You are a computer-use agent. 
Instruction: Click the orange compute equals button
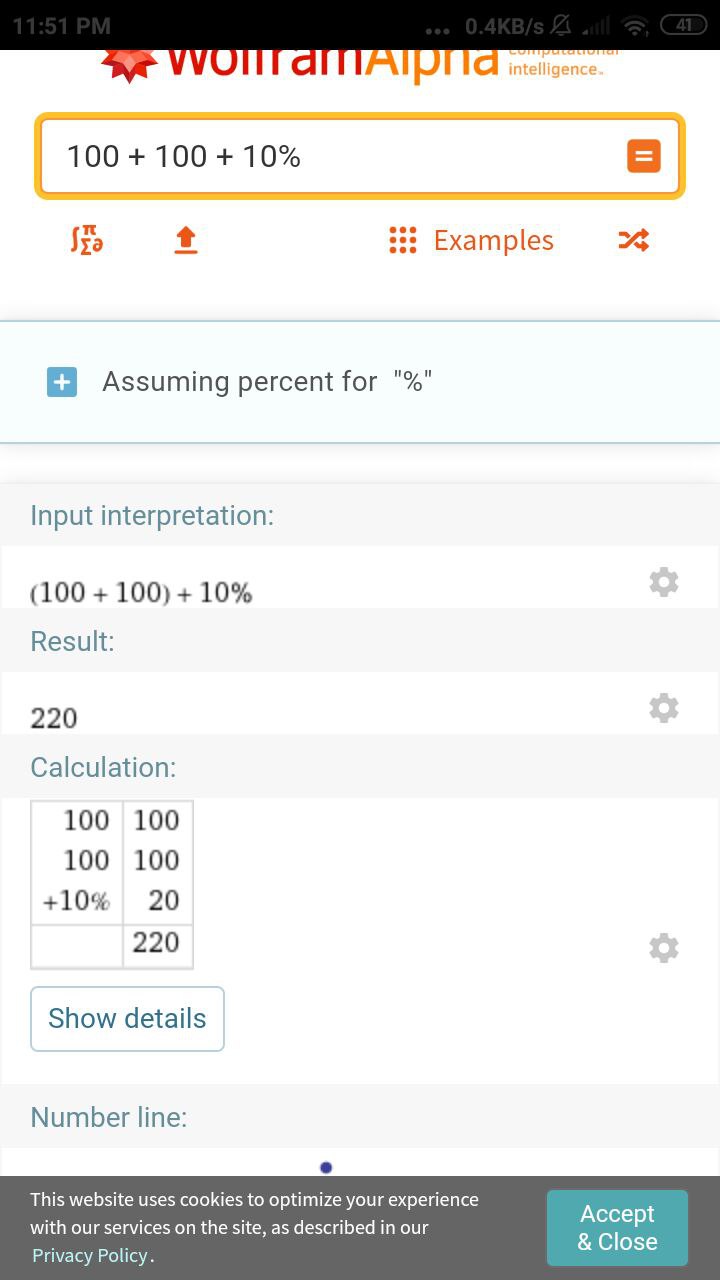[x=643, y=156]
